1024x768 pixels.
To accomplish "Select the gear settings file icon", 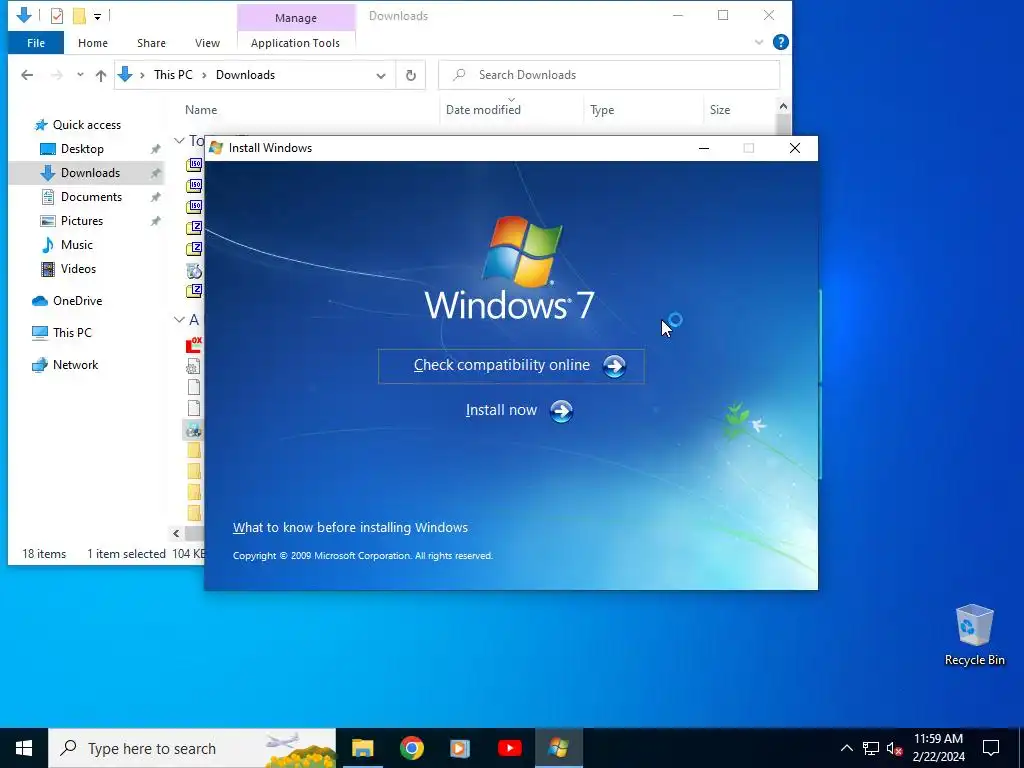I will (x=193, y=366).
